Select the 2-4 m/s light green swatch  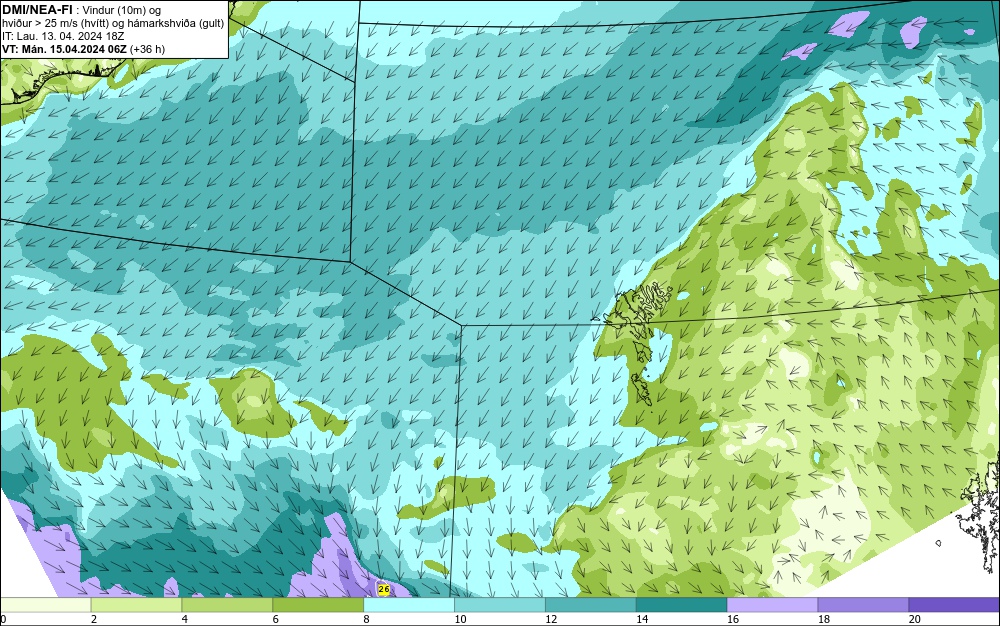click(136, 605)
